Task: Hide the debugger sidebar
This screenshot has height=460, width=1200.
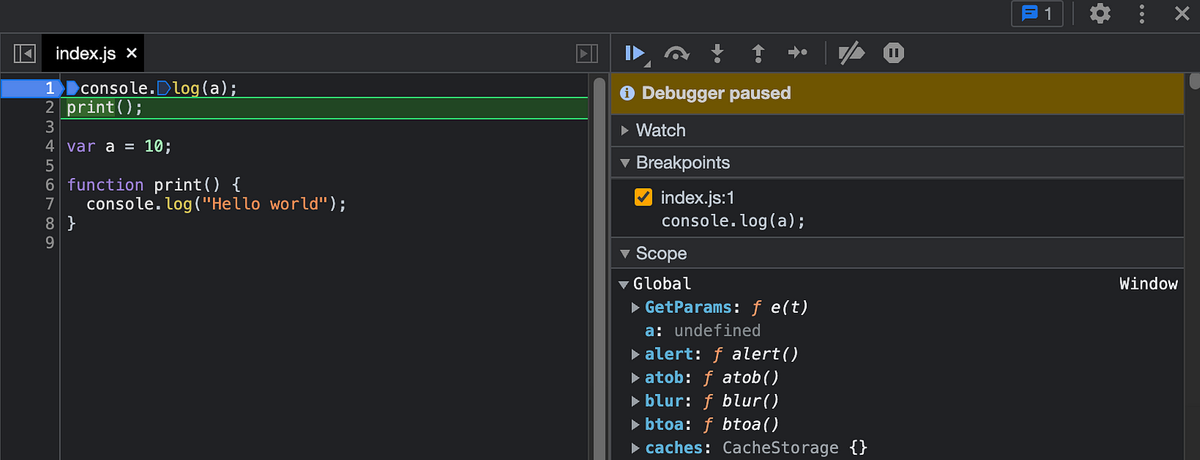Action: (587, 53)
